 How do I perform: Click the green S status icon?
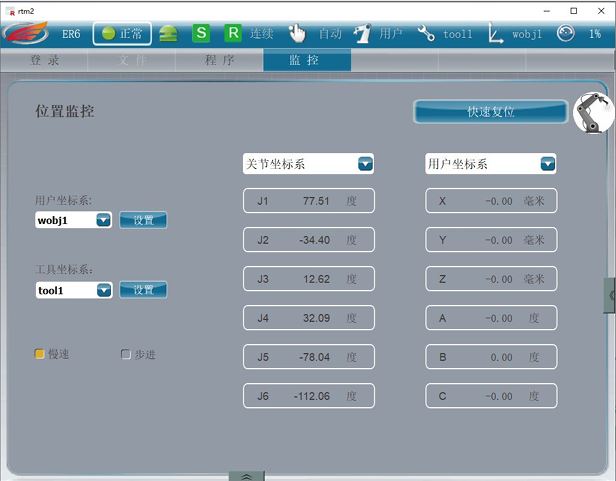[x=201, y=33]
